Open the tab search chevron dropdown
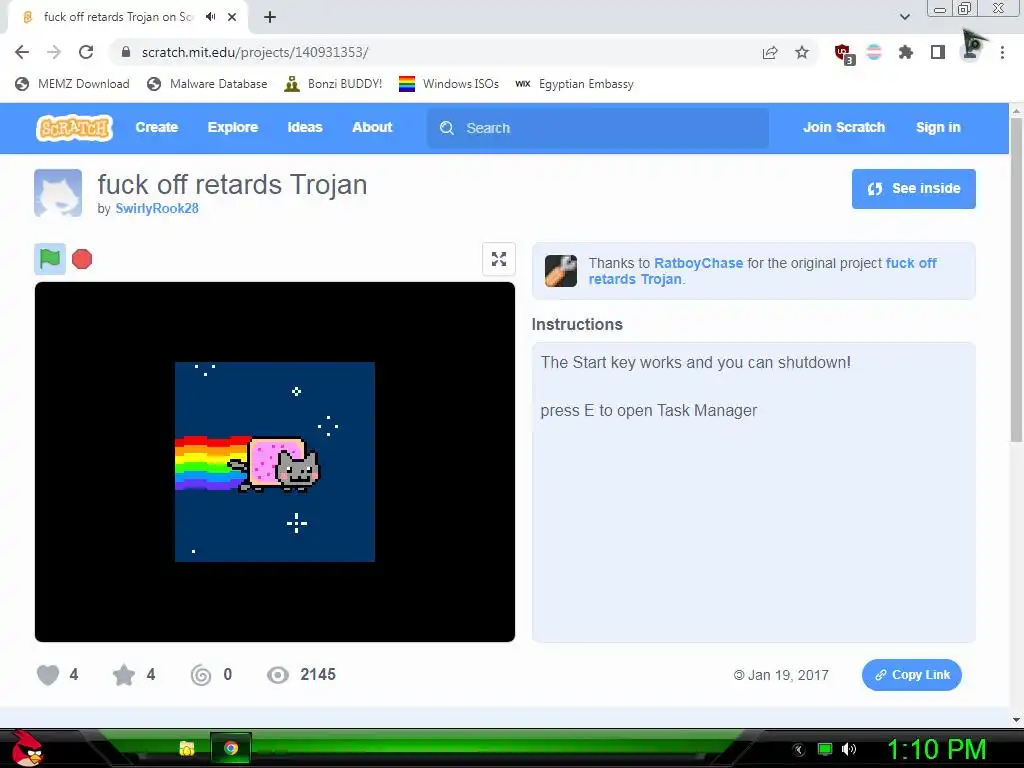This screenshot has height=768, width=1024. click(x=904, y=17)
